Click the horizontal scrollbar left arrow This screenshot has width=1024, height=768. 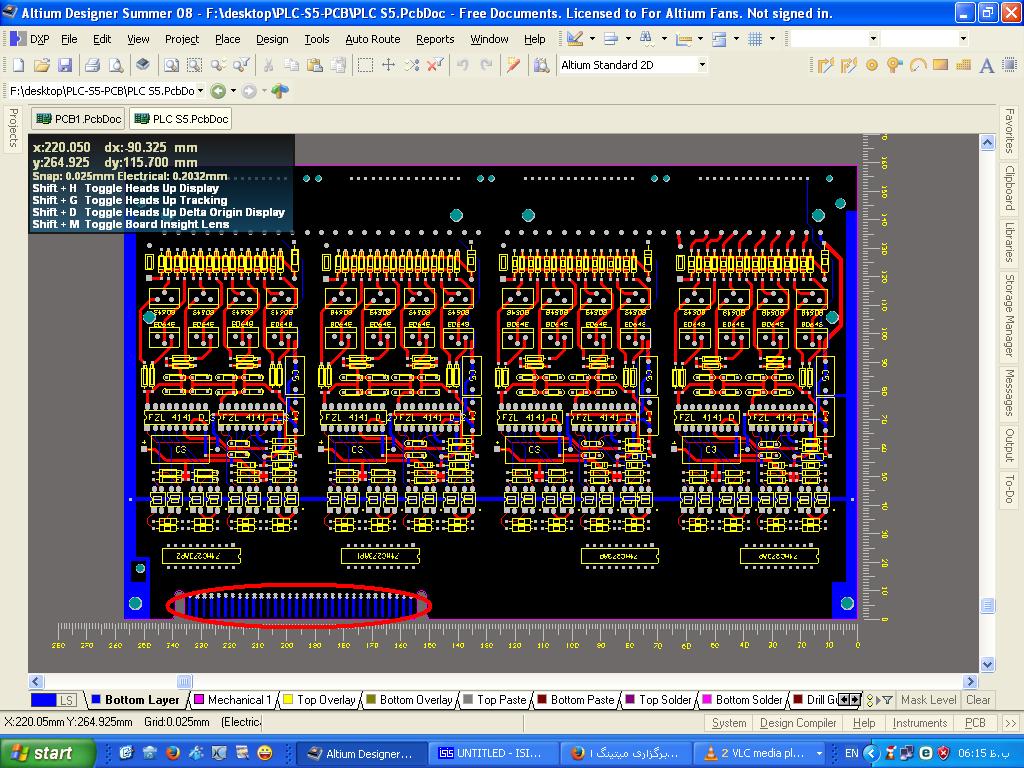coord(36,681)
